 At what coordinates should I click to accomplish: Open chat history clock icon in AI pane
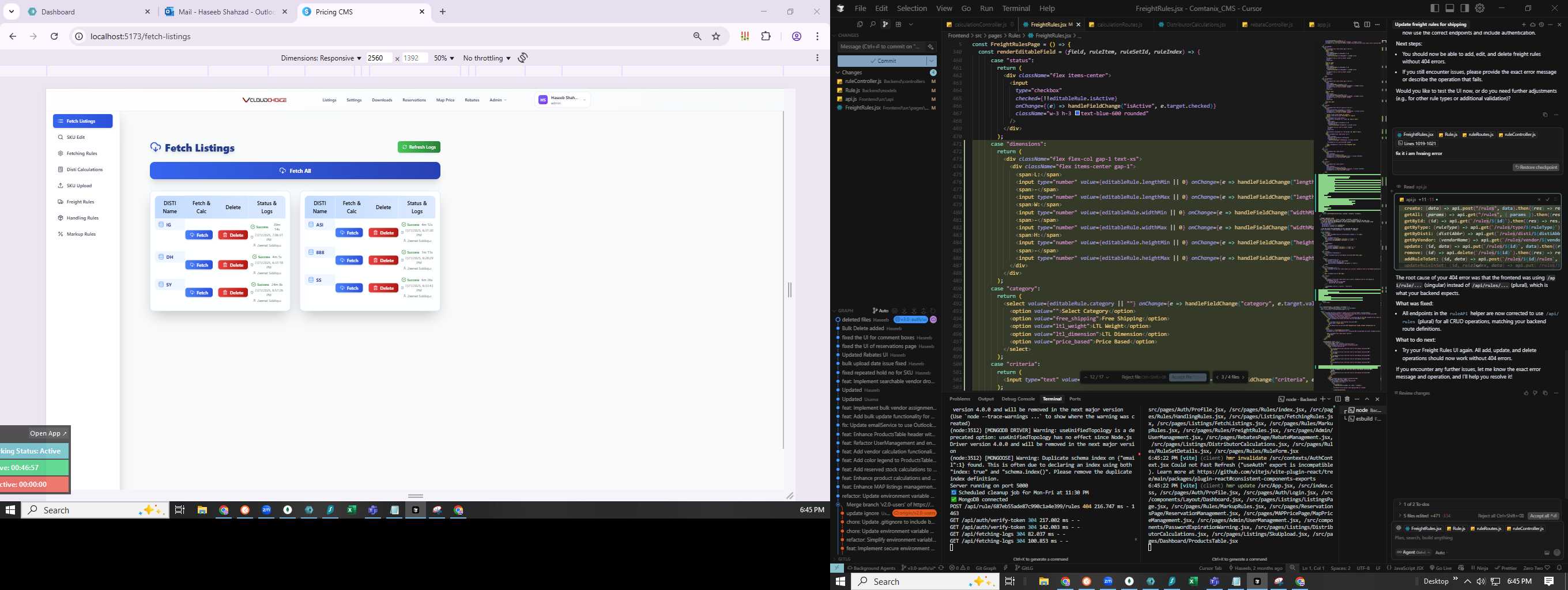[x=1541, y=25]
